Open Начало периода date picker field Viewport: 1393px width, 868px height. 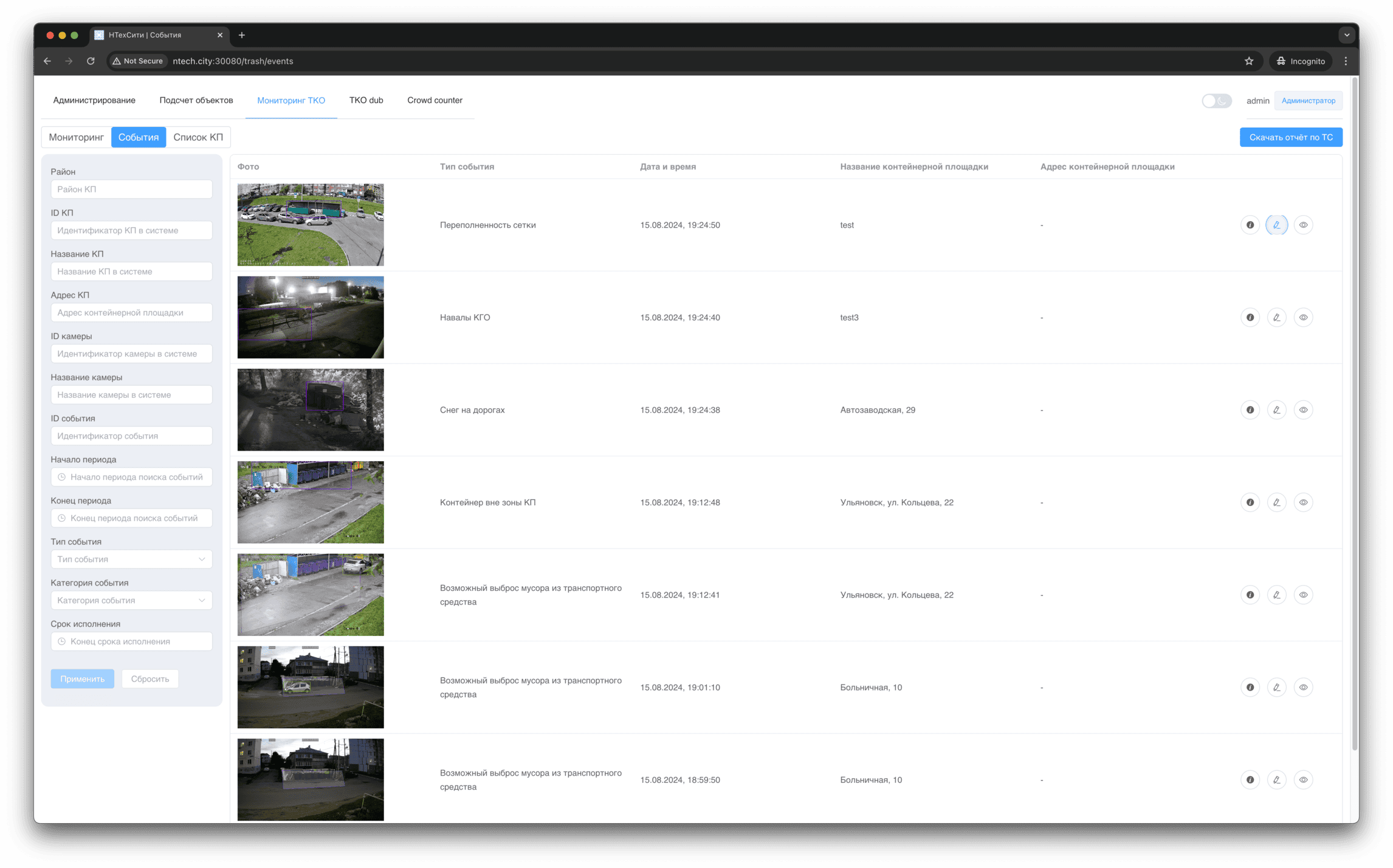pyautogui.click(x=131, y=477)
